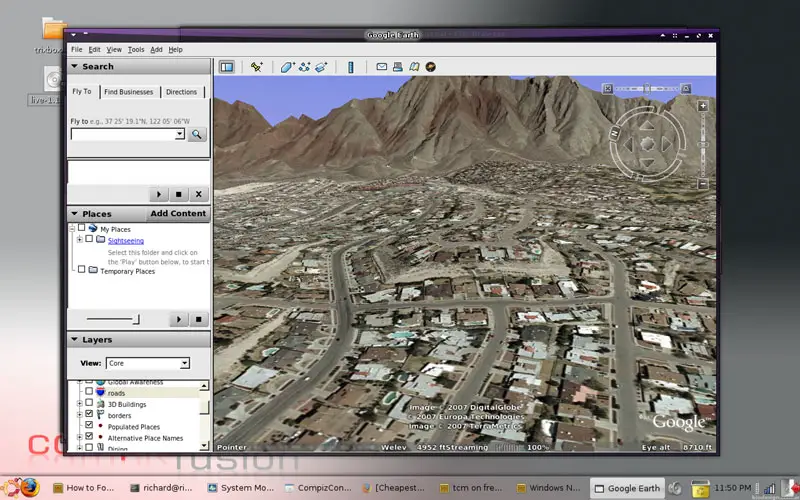This screenshot has height=500, width=800.
Task: Stop the search results tour
Action: 179,194
